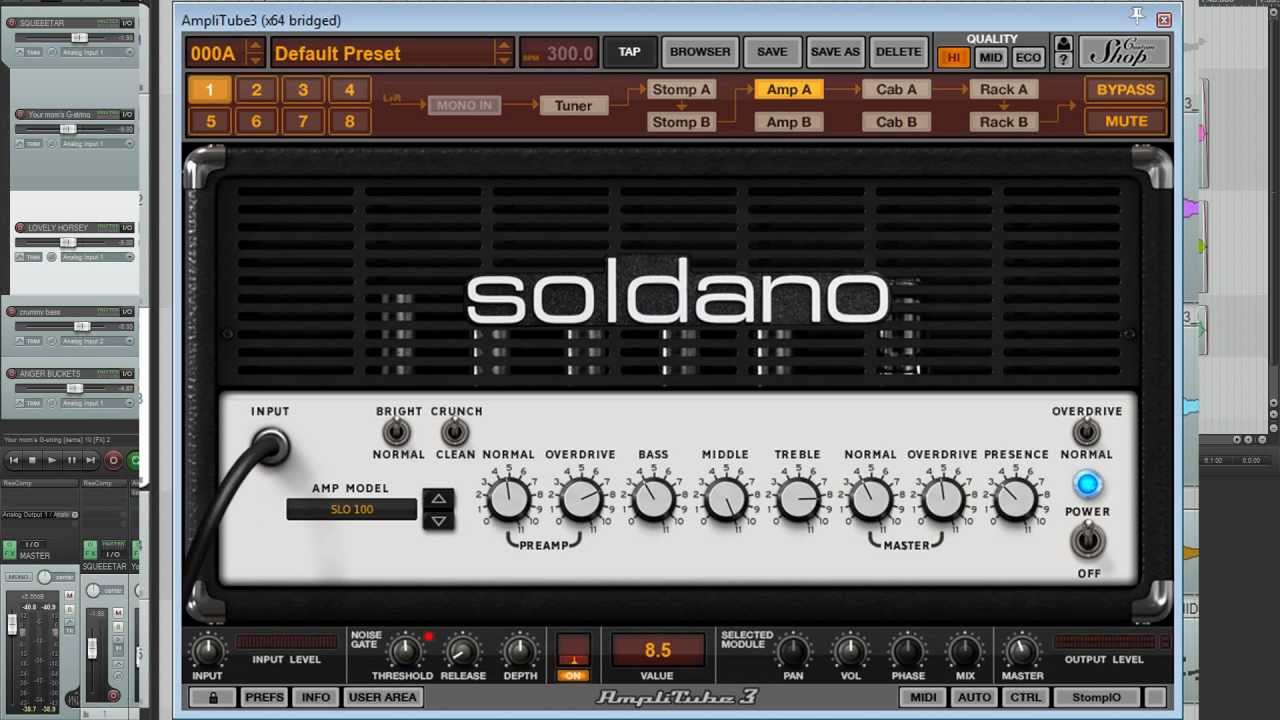Screen dimensions: 1280x720
Task: Click the master OVERDRIVE volume knob
Action: 942,499
